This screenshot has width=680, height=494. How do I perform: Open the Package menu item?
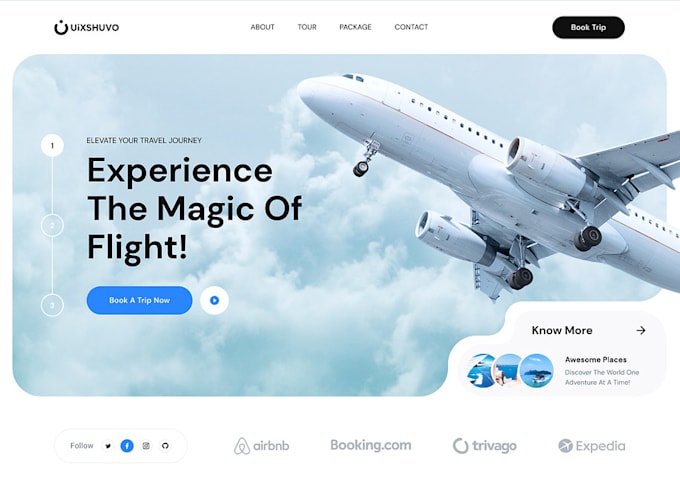355,27
